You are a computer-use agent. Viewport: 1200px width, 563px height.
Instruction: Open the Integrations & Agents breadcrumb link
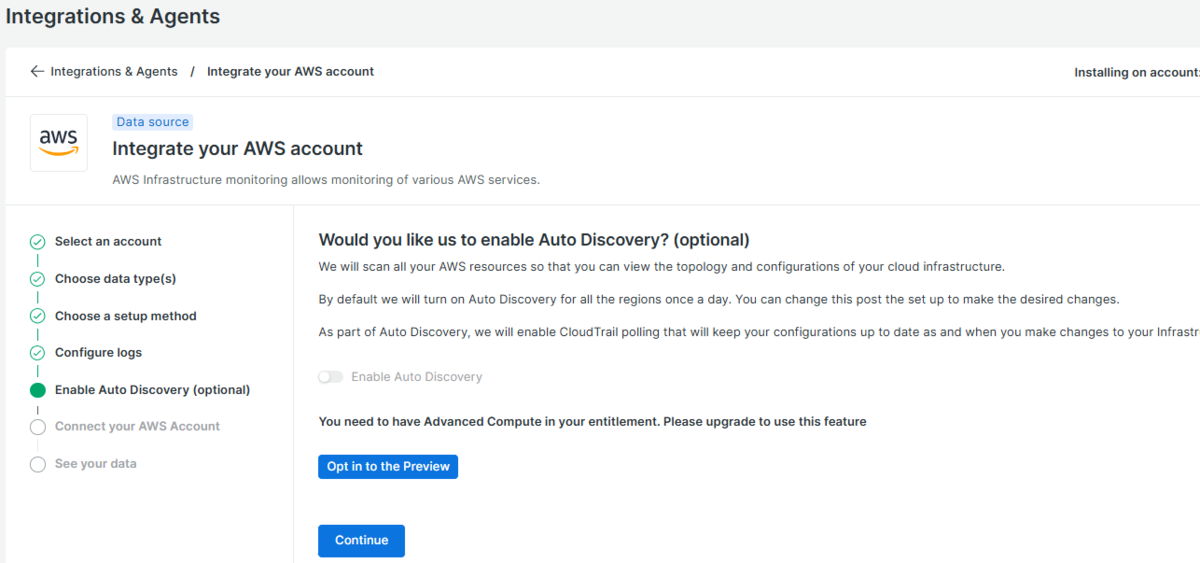tap(114, 72)
